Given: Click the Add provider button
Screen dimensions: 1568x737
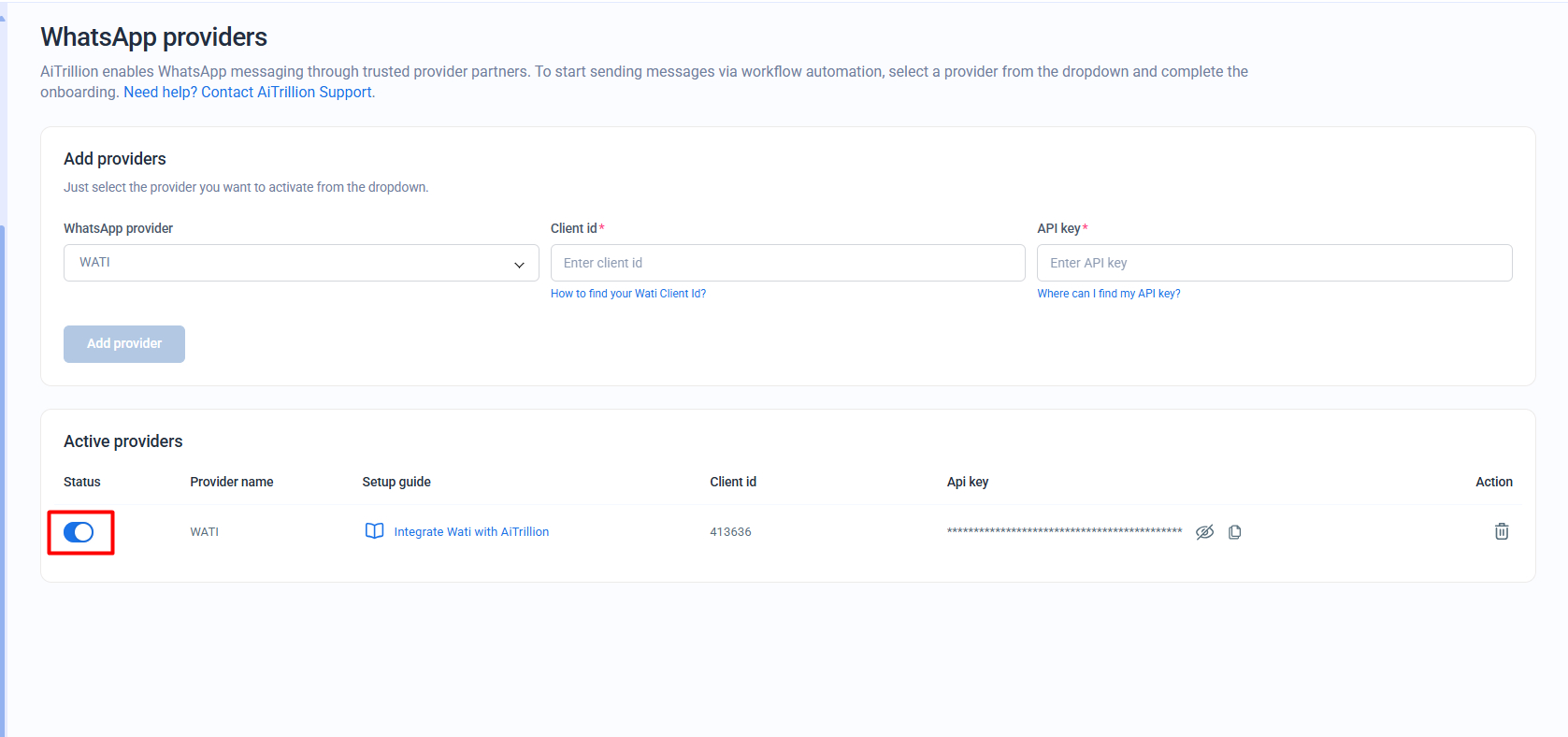Looking at the screenshot, I should [124, 344].
